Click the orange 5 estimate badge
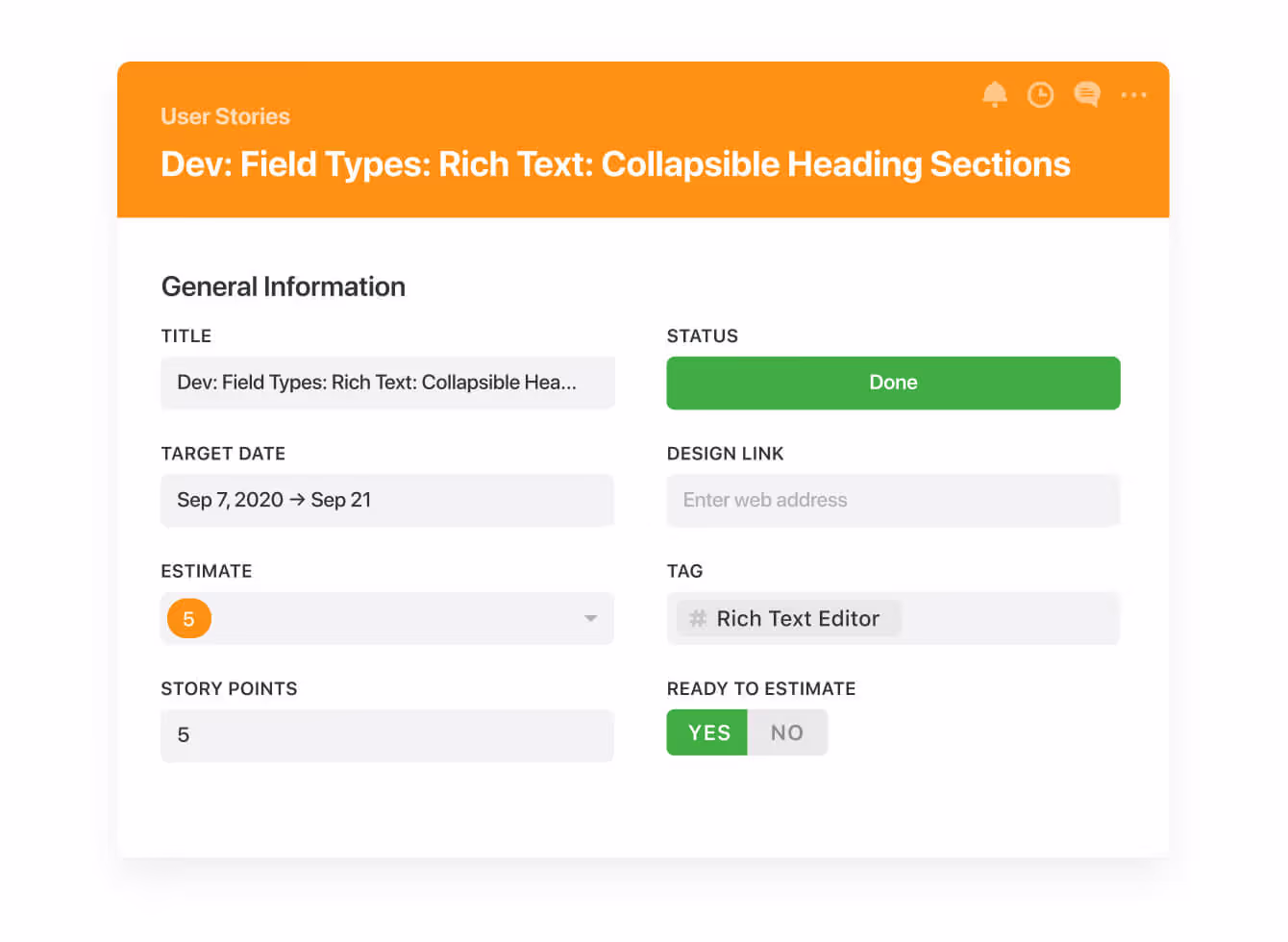Viewport: 1288px width, 942px height. tap(188, 619)
